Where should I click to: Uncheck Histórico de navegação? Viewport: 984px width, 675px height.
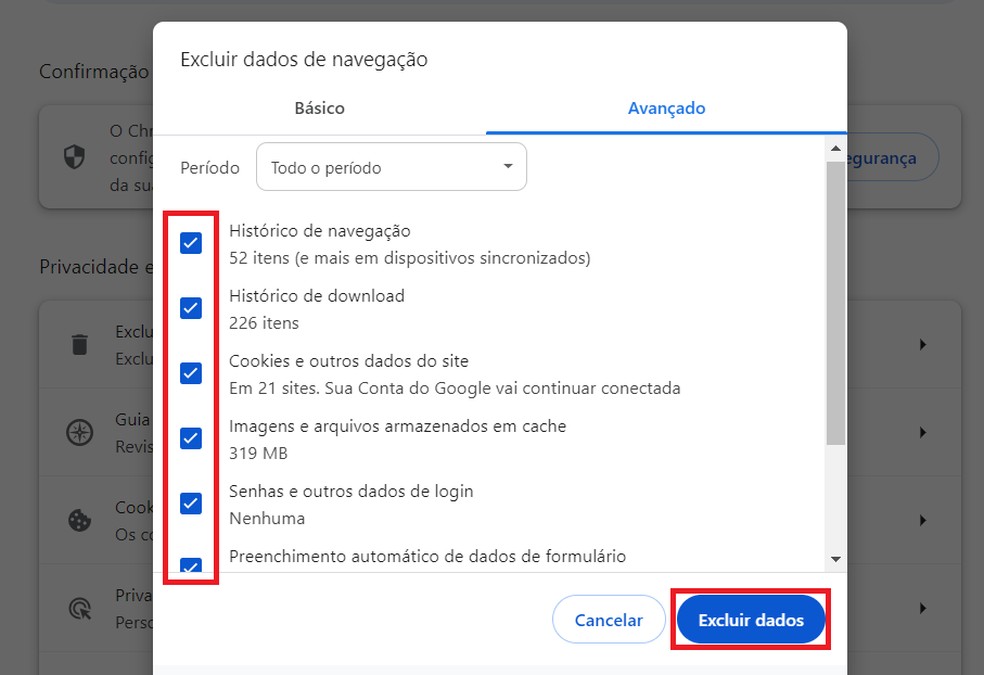[190, 242]
